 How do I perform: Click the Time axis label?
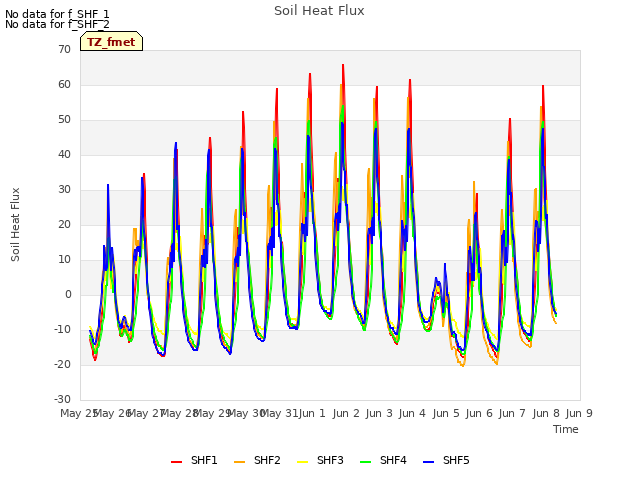coord(566,429)
